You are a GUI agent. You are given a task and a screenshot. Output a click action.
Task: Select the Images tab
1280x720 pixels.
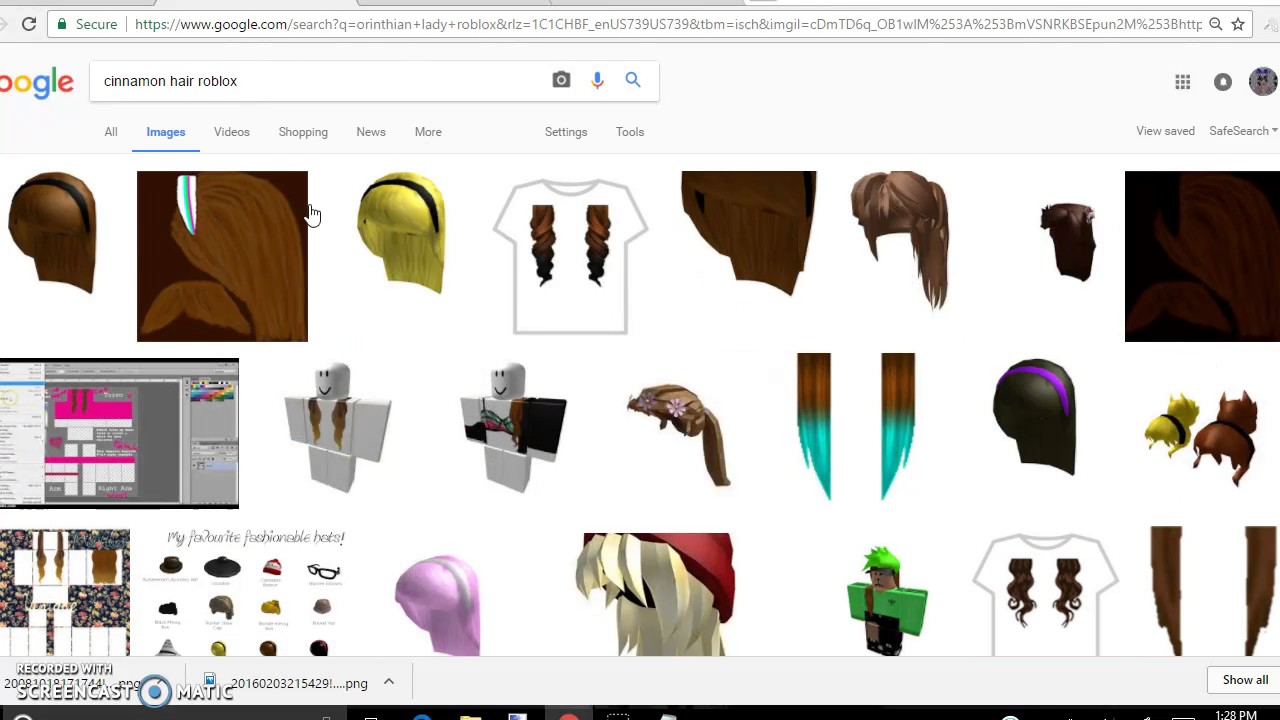coord(166,132)
